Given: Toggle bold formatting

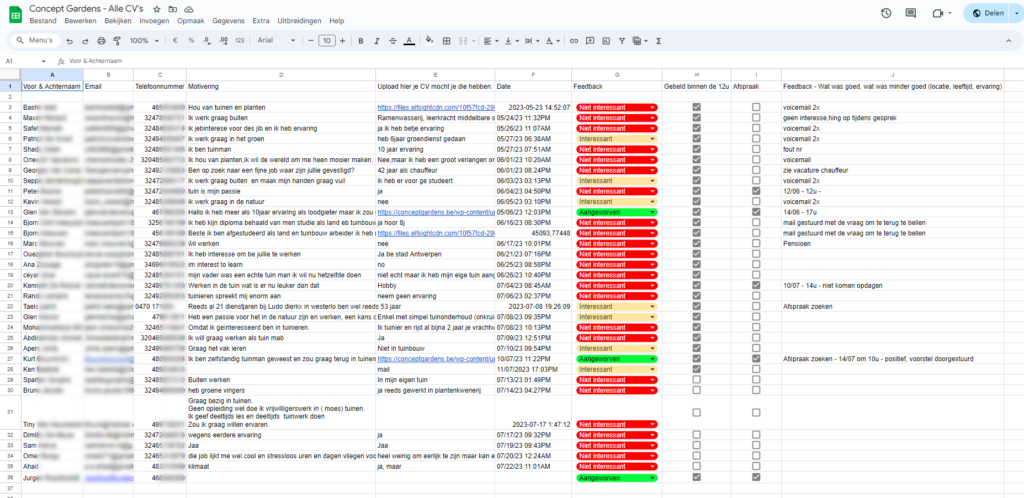Looking at the screenshot, I should pyautogui.click(x=360, y=40).
